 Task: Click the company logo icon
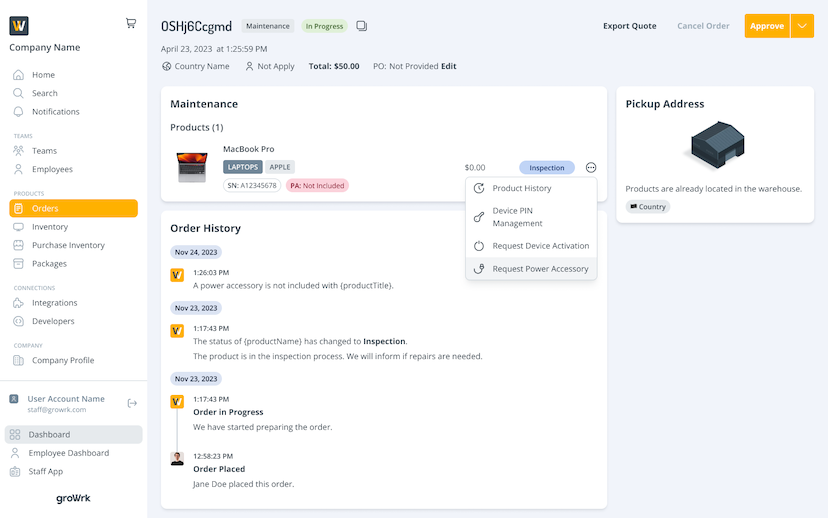[19, 26]
